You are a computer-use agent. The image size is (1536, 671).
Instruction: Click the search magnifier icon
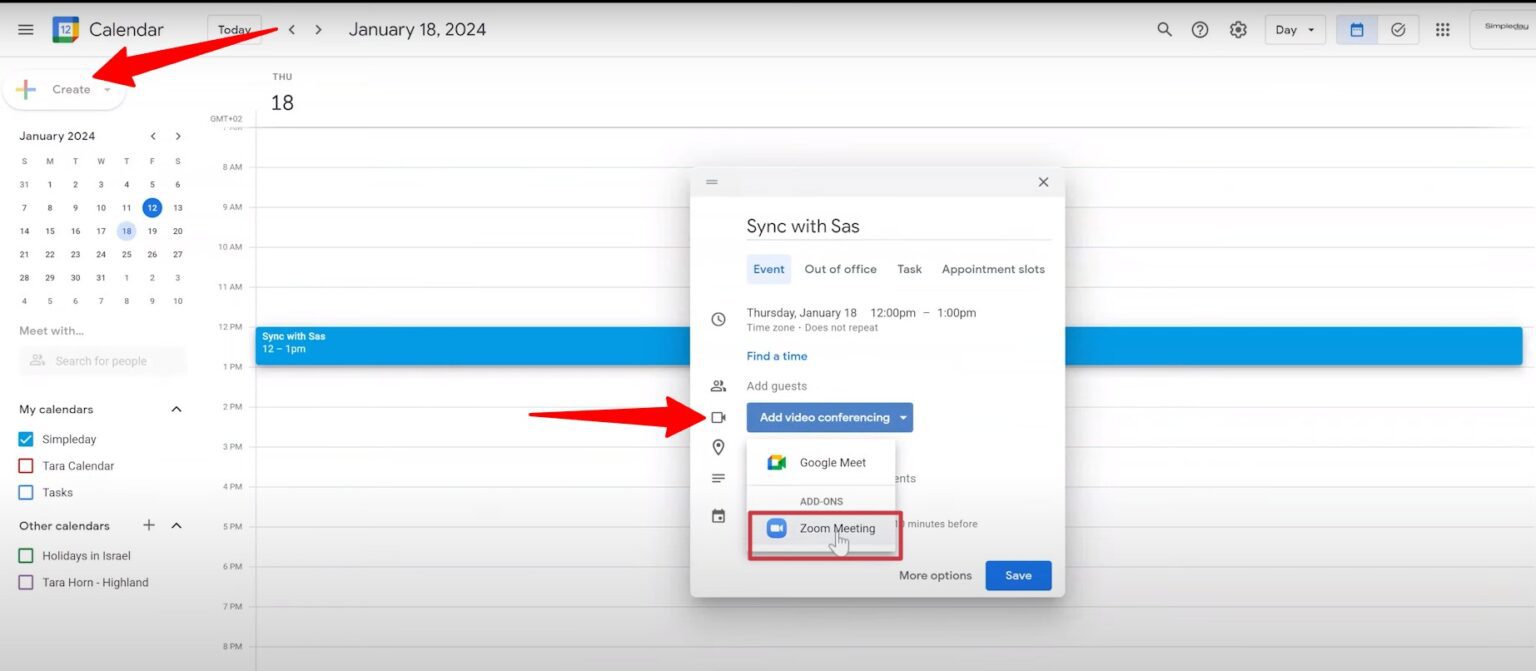tap(1163, 29)
